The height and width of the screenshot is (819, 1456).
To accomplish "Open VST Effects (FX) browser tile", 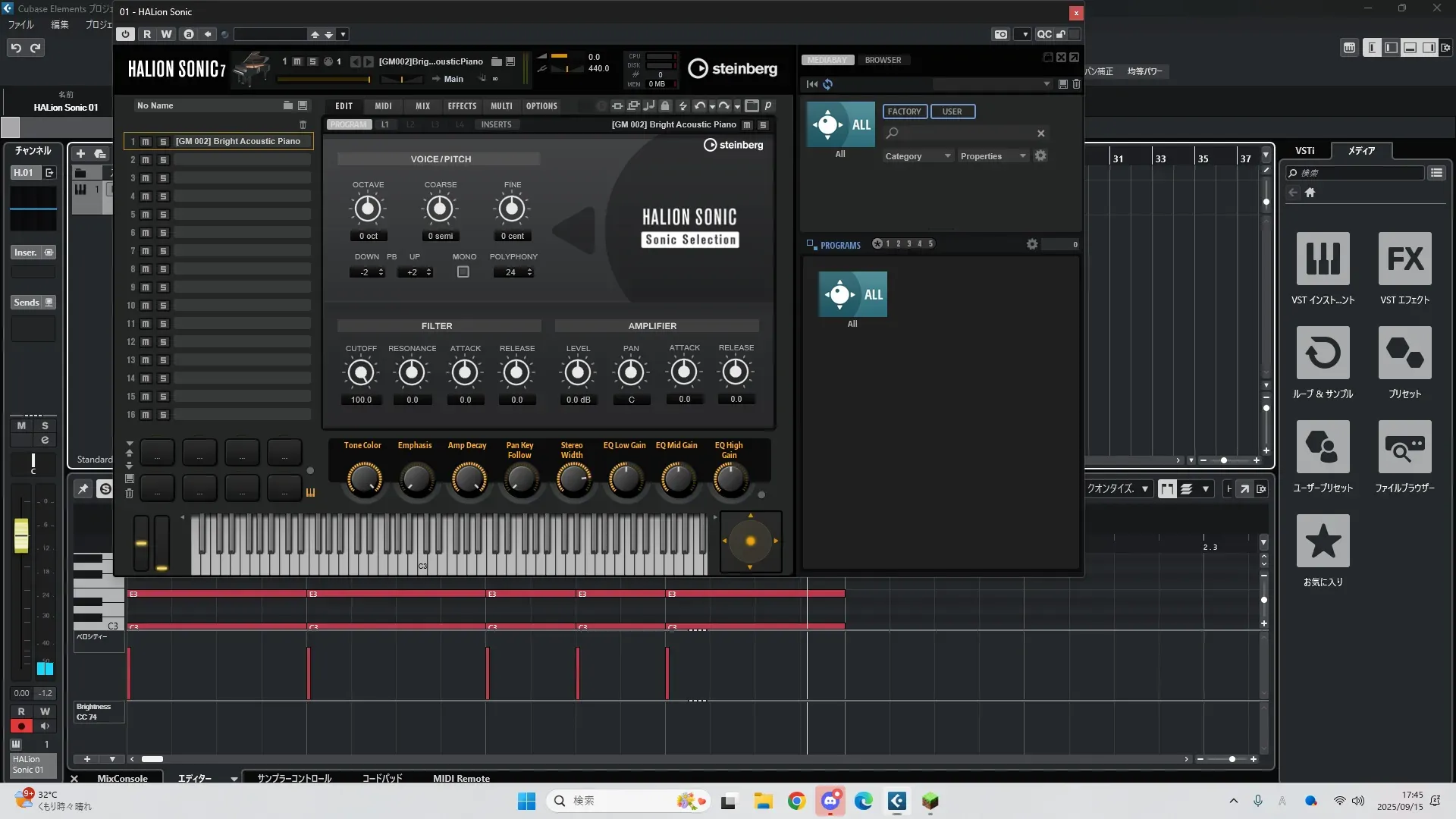I will point(1404,259).
